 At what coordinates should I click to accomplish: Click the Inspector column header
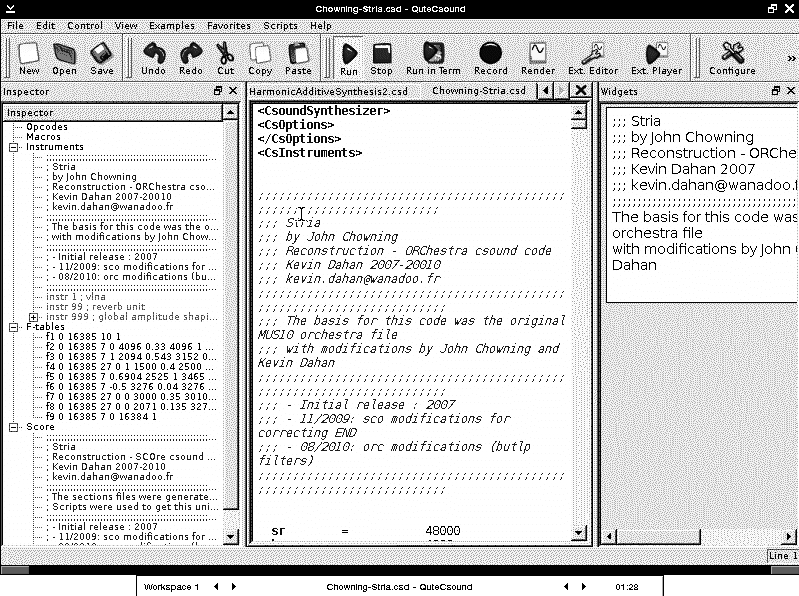click(x=113, y=113)
